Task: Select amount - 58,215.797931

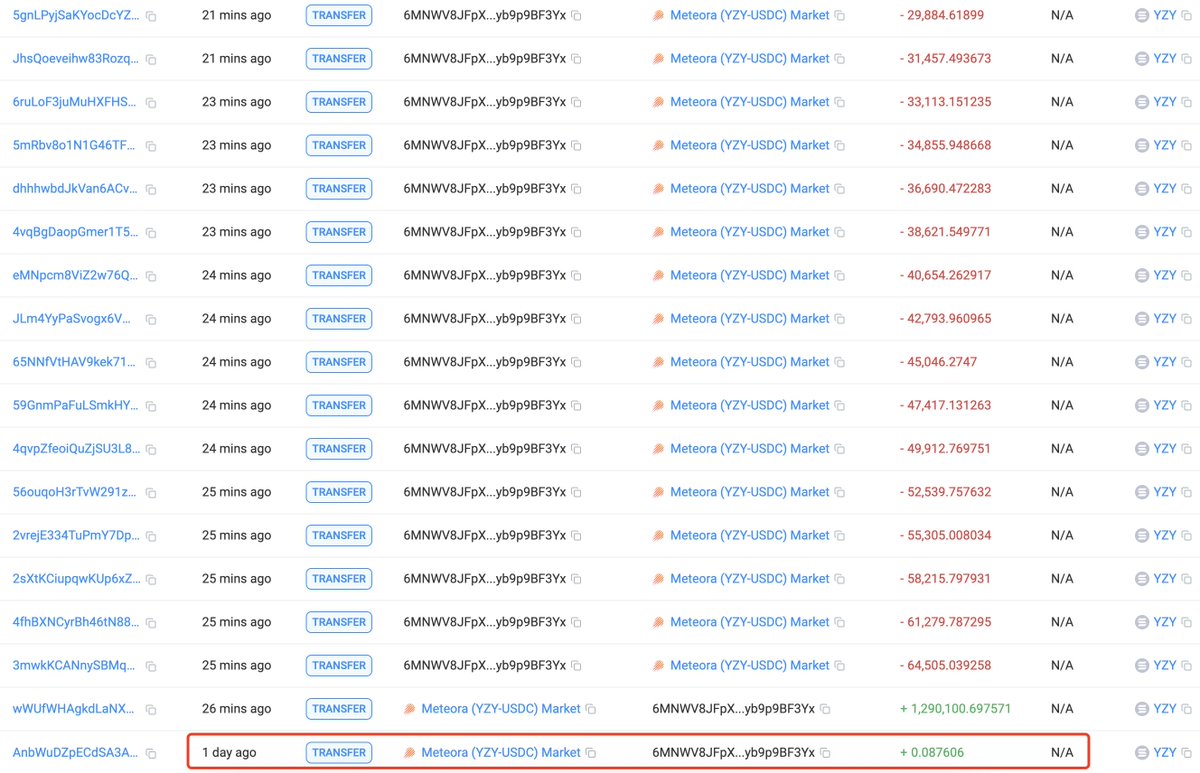Action: tap(945, 578)
